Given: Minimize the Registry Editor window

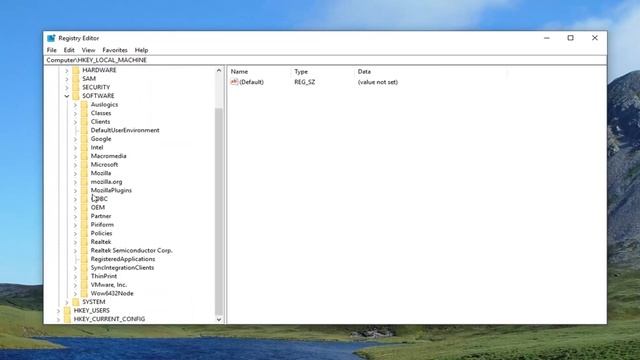Looking at the screenshot, I should pos(547,38).
